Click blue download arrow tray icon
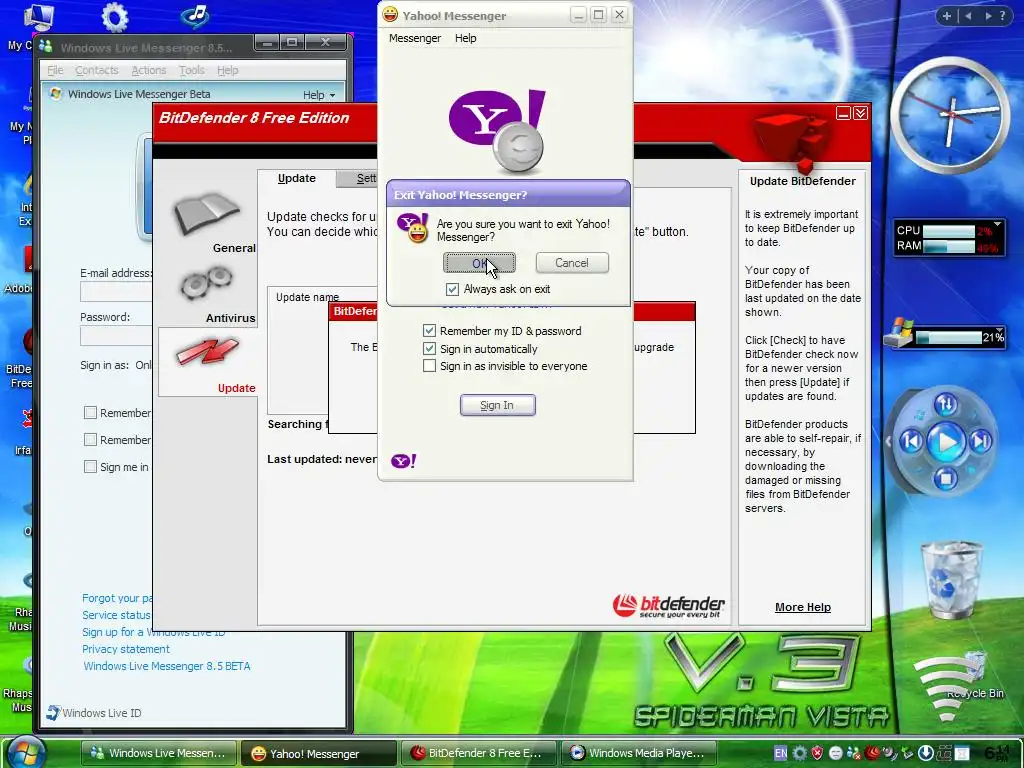This screenshot has height=768, width=1024. coord(925,753)
